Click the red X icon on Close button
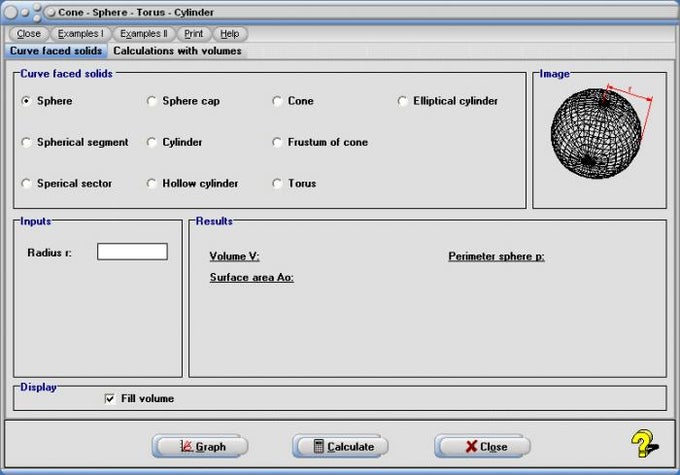The height and width of the screenshot is (475, 680). click(471, 446)
